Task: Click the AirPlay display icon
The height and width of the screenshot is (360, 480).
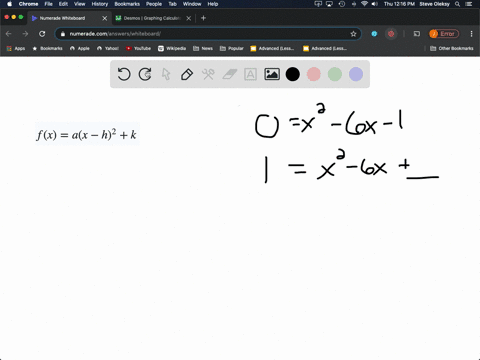Action: point(330,4)
